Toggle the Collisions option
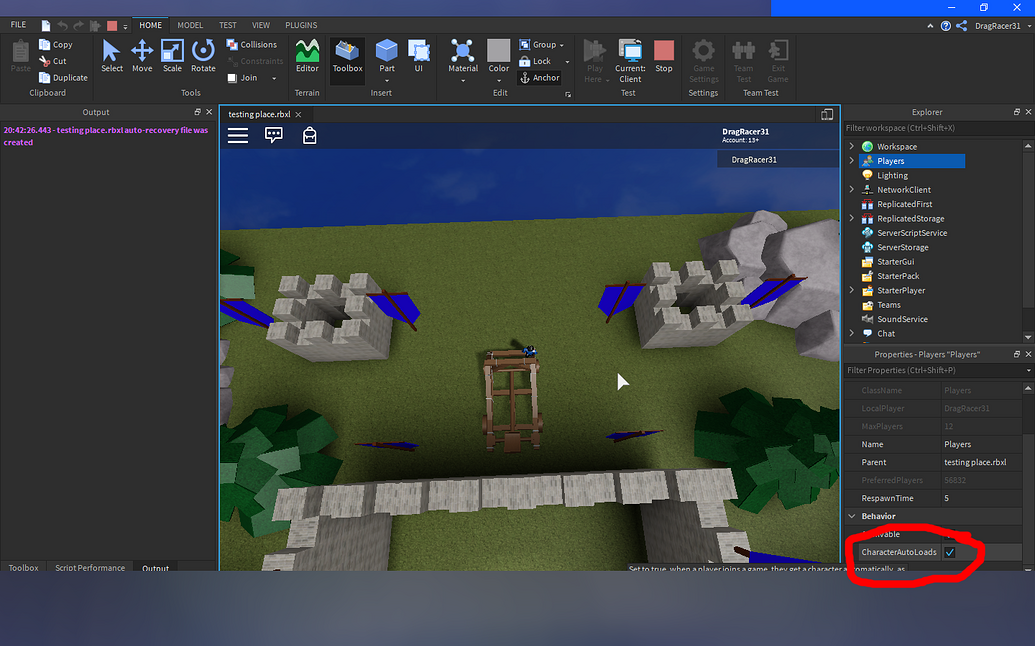The image size is (1035, 646). (251, 44)
